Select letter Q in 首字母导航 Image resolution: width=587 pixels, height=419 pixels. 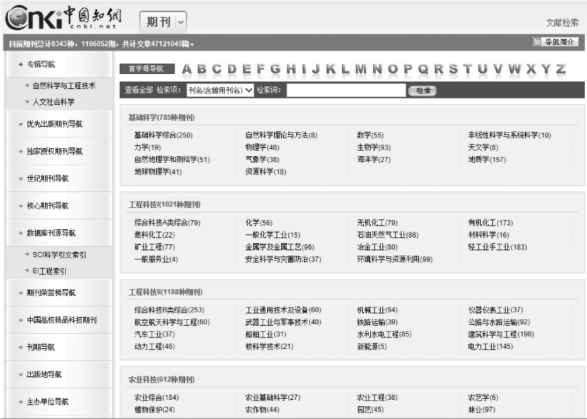tap(423, 69)
